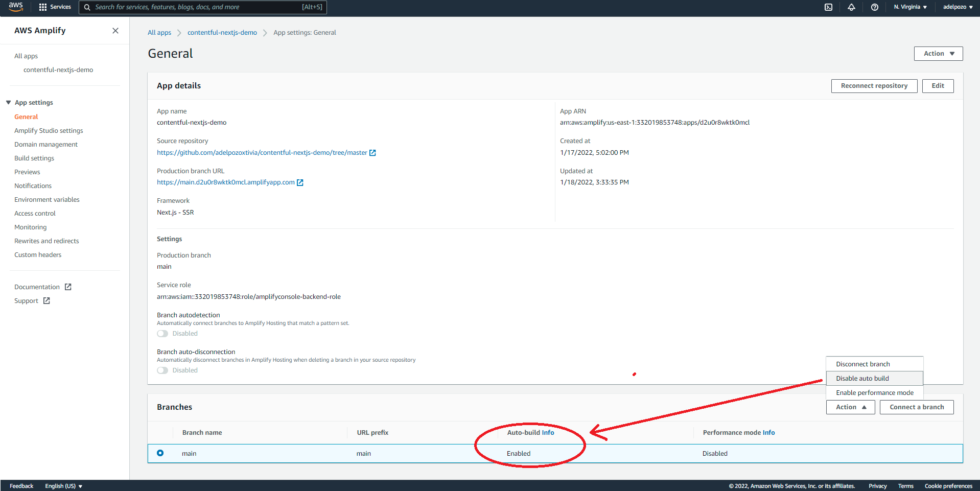This screenshot has height=491, width=980.
Task: Click the Connect a branch button
Action: [x=916, y=407]
